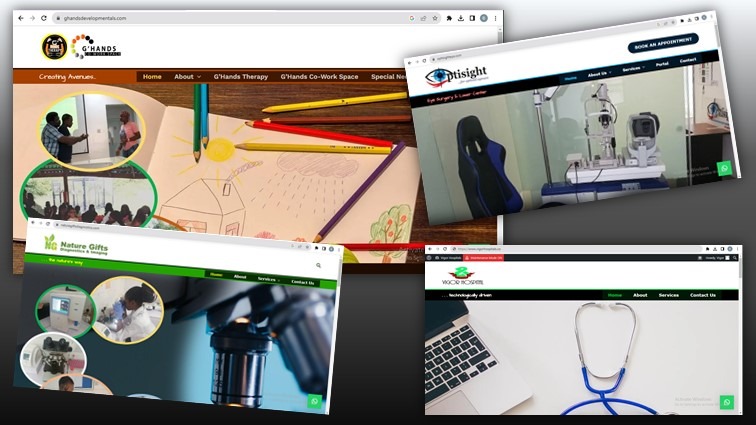
Task: Click the ghandsdevelopmentals.com address bar
Action: 246,18
